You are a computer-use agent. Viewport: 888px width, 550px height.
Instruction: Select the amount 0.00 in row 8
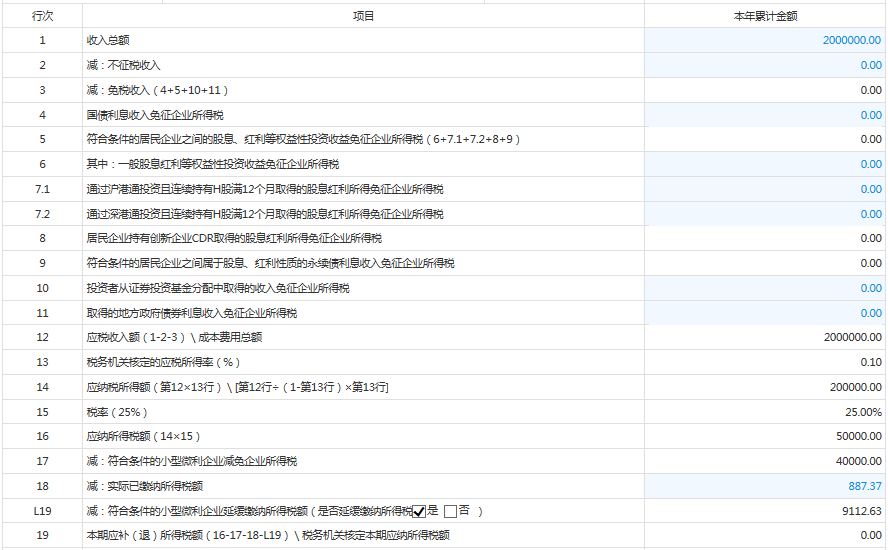coord(871,238)
